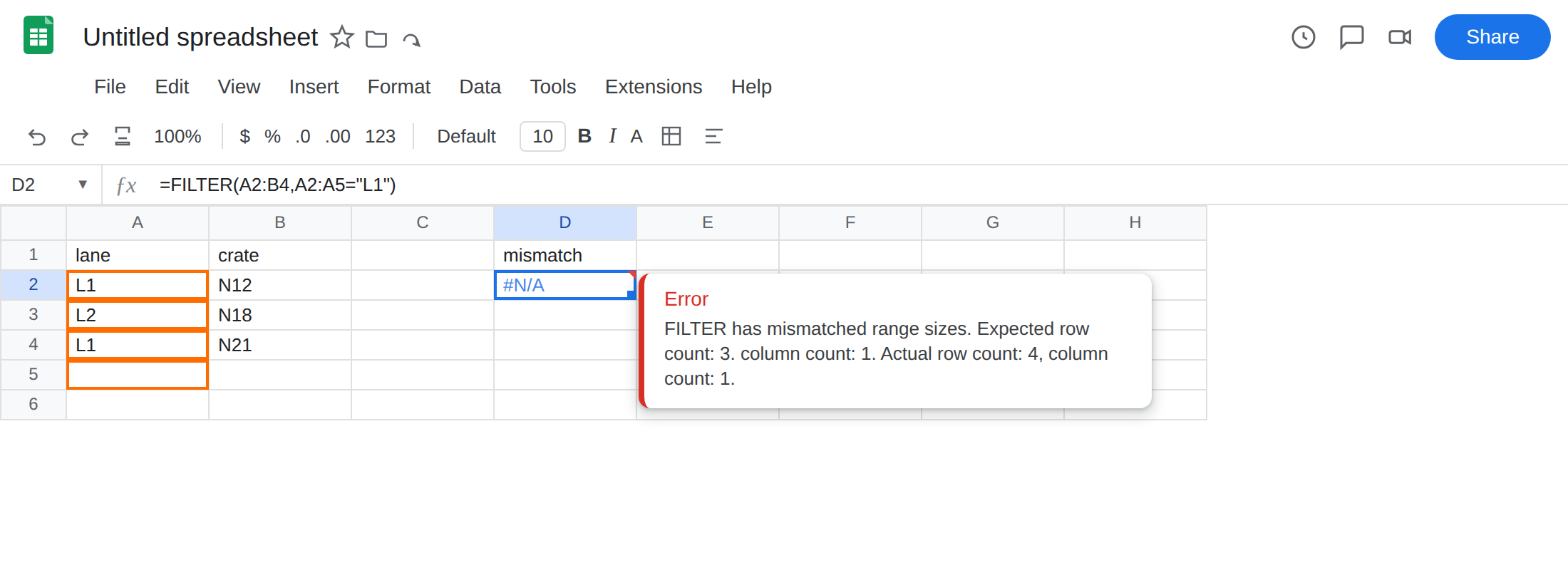This screenshot has height=570, width=1568.
Task: Open the borders tool
Action: coord(671,136)
